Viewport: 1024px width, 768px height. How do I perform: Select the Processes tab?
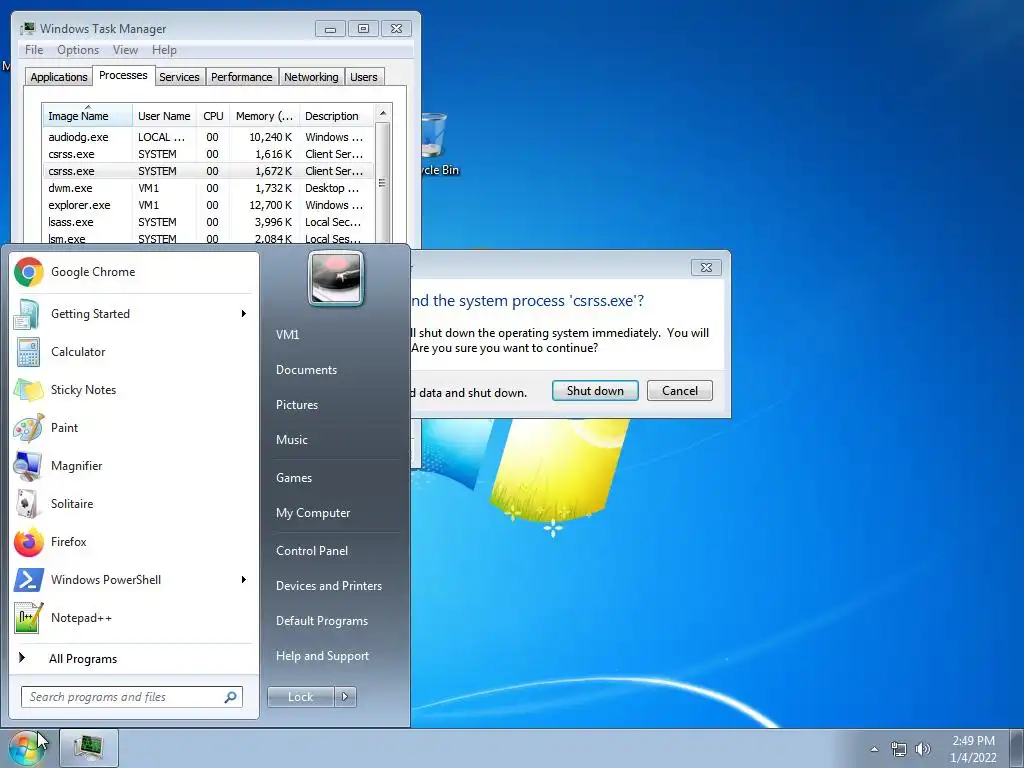coord(123,76)
